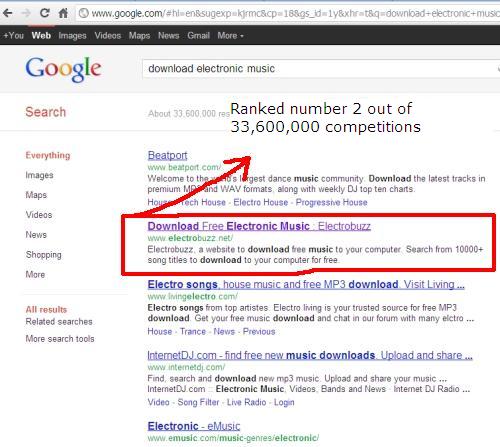This screenshot has width=500, height=447.
Task: Expand the More dropdown in top bar
Action: click(230, 35)
